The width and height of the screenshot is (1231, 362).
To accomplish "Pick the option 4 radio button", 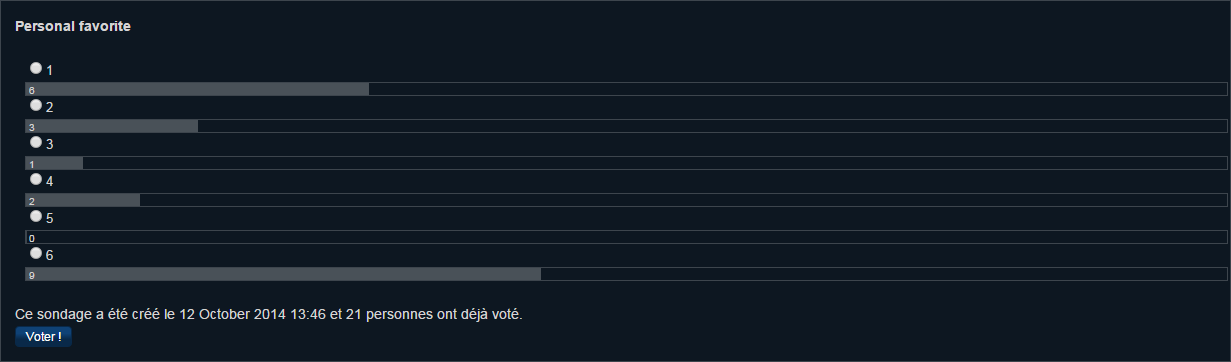I will point(36,179).
